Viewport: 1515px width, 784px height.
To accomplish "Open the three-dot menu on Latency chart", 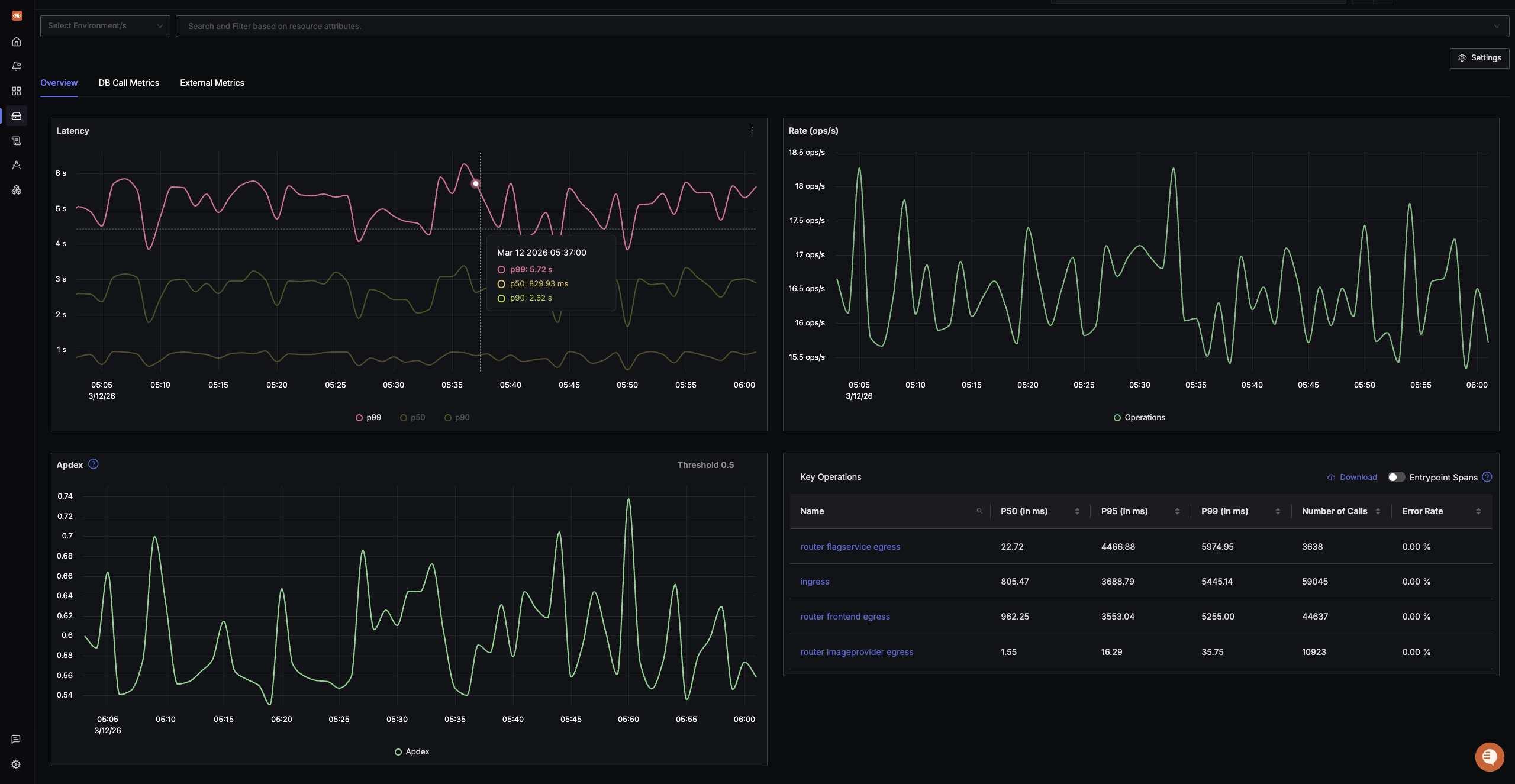I will tap(752, 130).
